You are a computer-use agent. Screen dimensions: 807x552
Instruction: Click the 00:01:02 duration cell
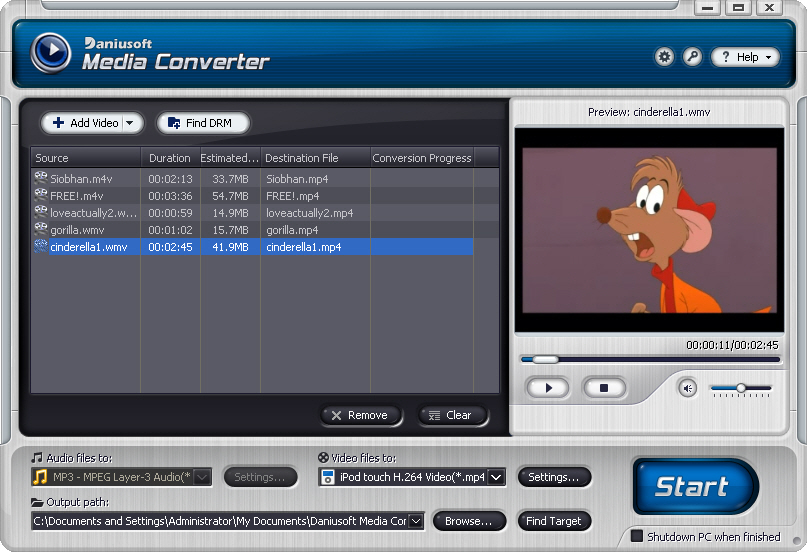pos(170,229)
